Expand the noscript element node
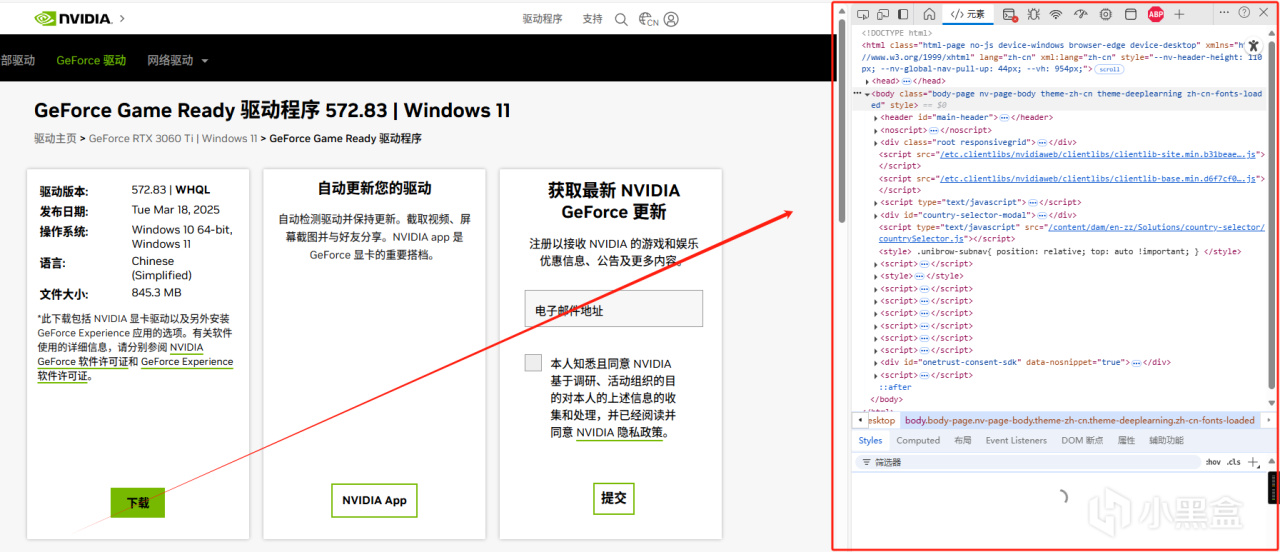 point(876,130)
